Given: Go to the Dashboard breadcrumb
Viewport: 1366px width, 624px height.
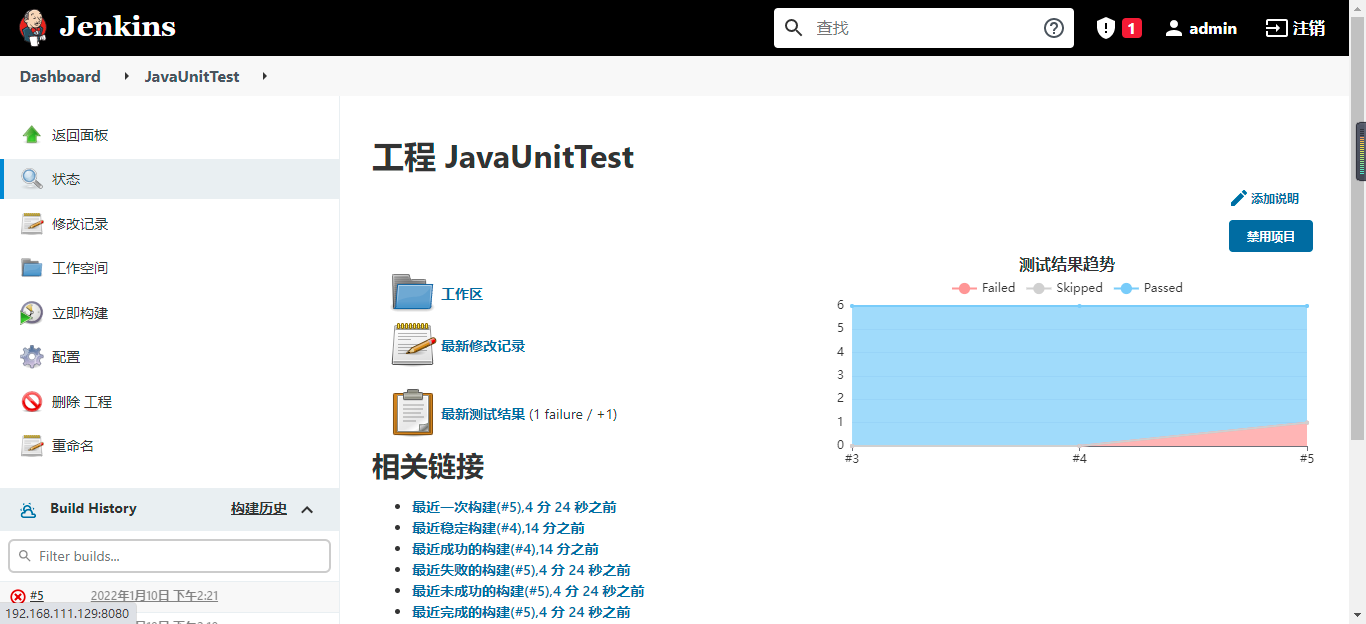Looking at the screenshot, I should tap(60, 76).
